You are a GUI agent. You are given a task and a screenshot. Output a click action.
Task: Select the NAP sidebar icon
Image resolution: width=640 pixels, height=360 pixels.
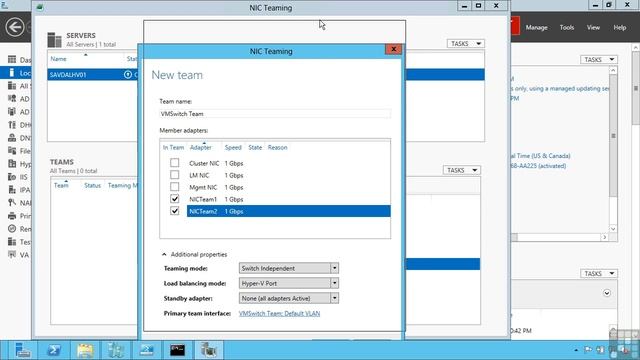12,202
